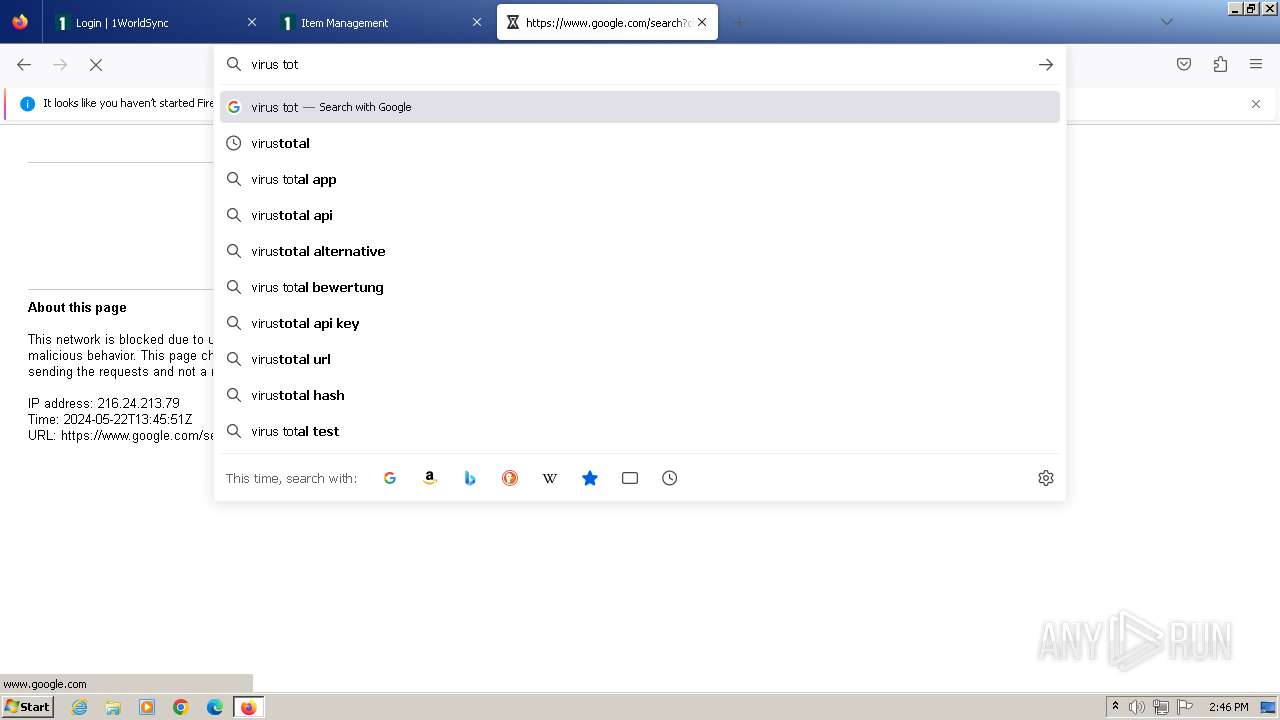Search with Bing one-off engine icon
The width and height of the screenshot is (1280, 720).
pos(470,478)
